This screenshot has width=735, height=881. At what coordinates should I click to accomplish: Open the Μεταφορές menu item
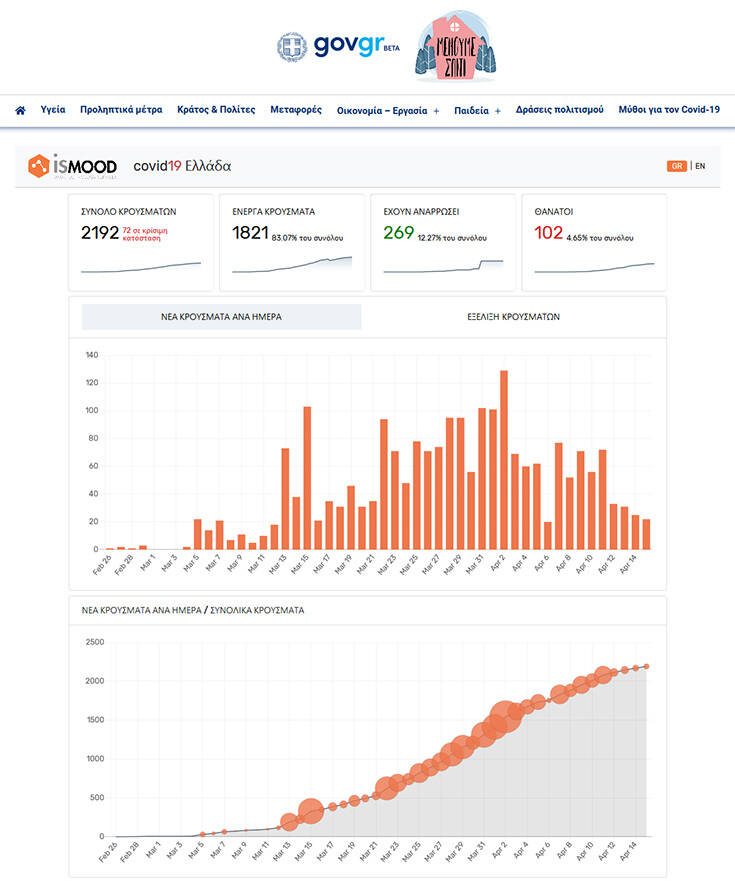point(296,110)
